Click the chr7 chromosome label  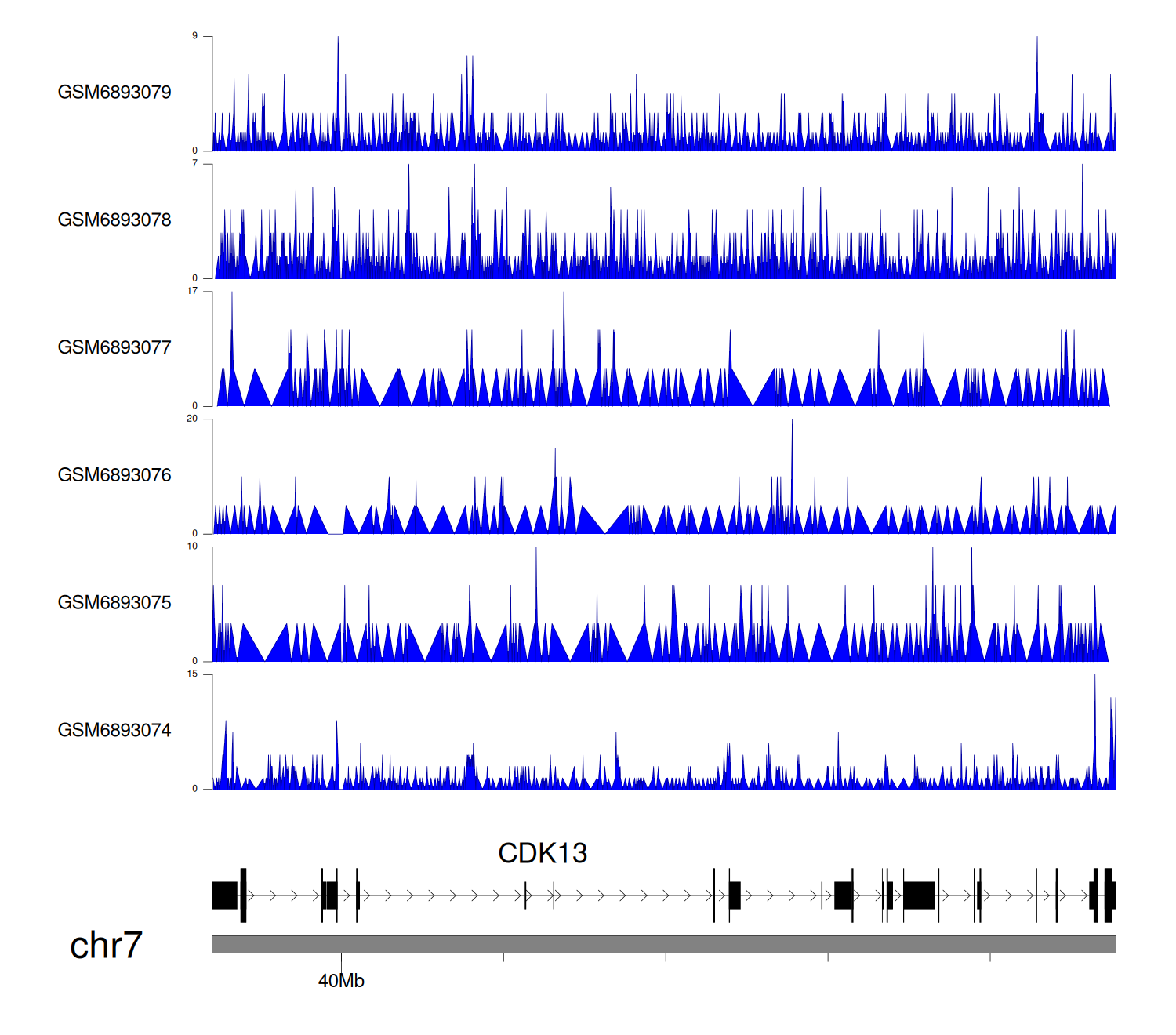(x=106, y=946)
